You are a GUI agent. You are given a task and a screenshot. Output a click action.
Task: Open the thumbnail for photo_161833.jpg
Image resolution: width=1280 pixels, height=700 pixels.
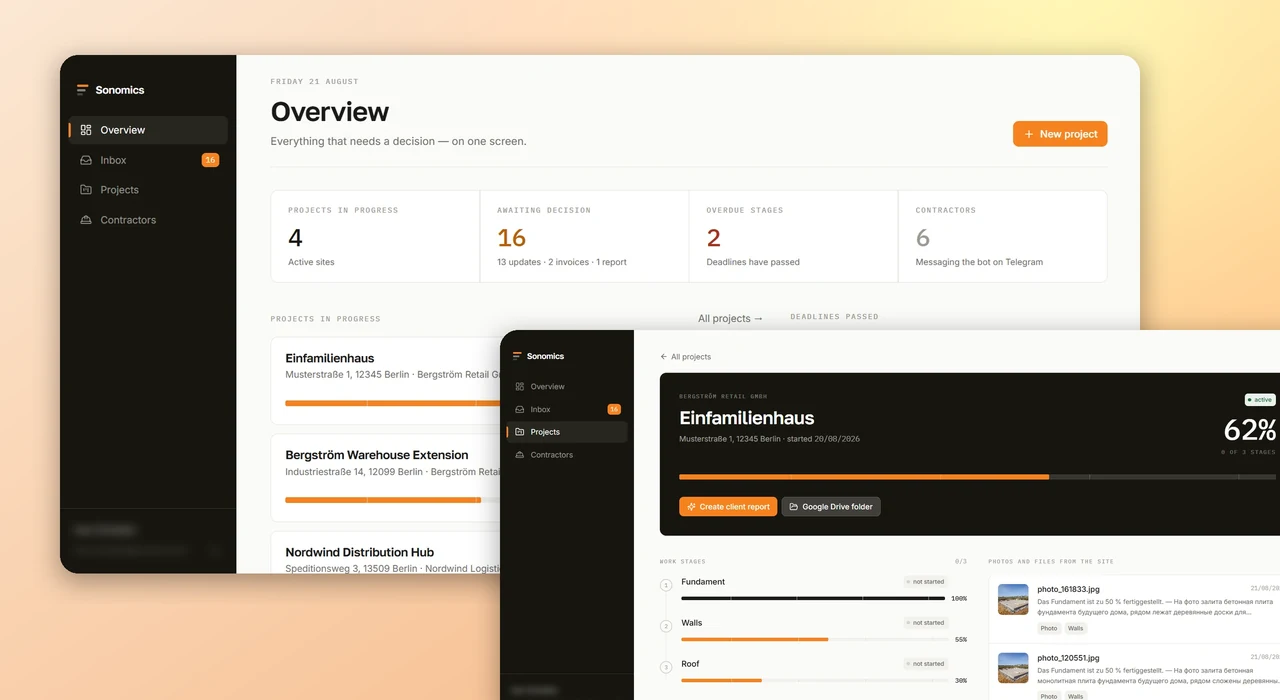pos(1013,599)
